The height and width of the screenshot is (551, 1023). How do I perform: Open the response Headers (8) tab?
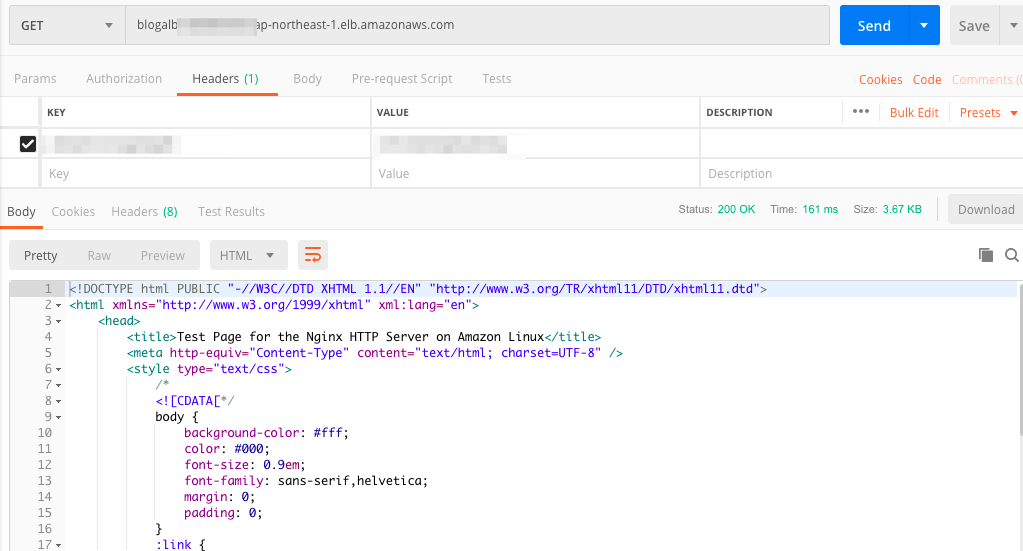pyautogui.click(x=144, y=211)
